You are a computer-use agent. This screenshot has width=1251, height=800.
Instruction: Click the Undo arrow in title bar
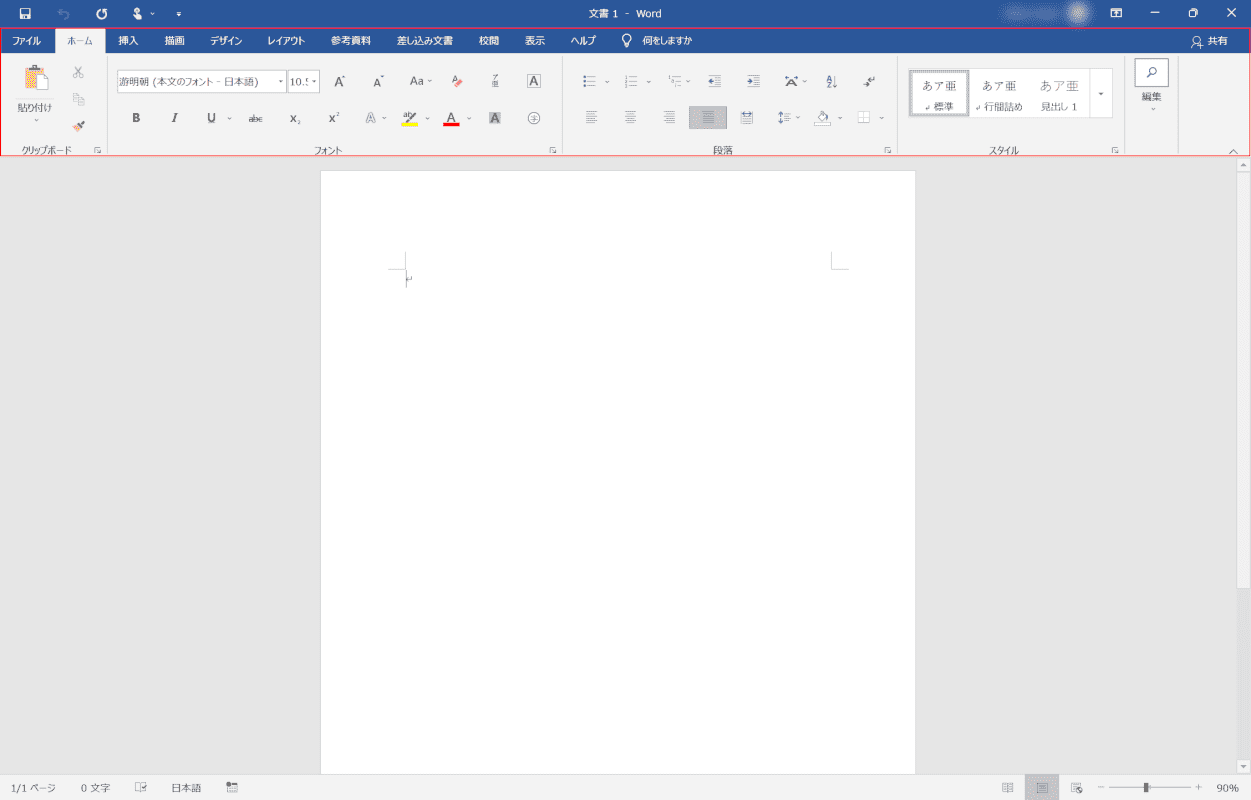click(63, 14)
